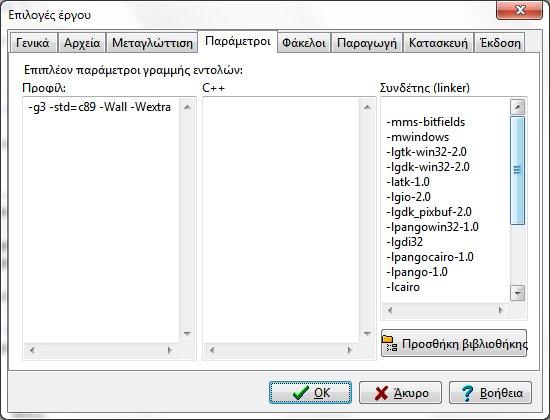Click up arrow of linker list scrollbar
This screenshot has width=550, height=420.
coord(518,107)
